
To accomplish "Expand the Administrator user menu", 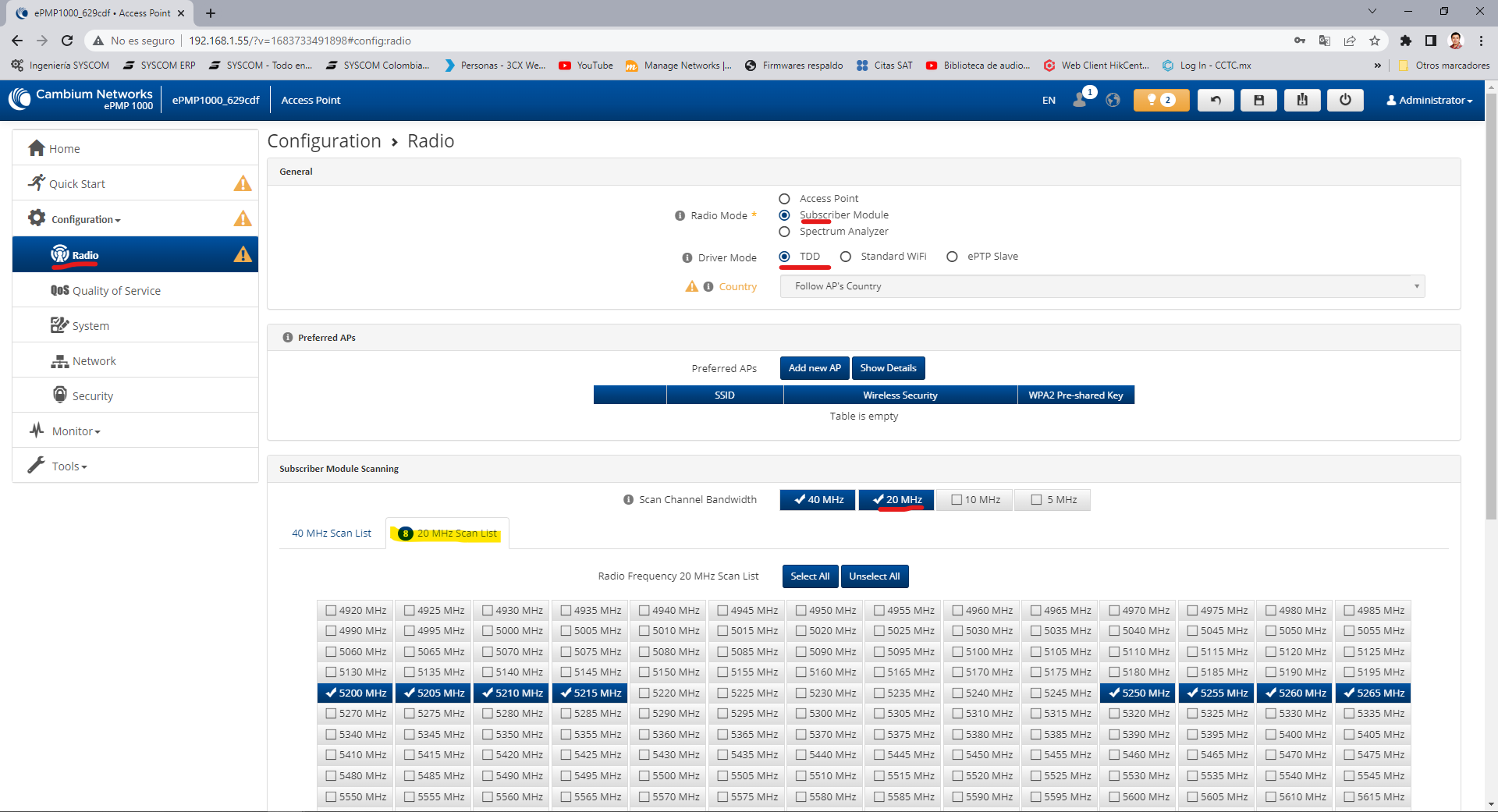I will coord(1429,100).
